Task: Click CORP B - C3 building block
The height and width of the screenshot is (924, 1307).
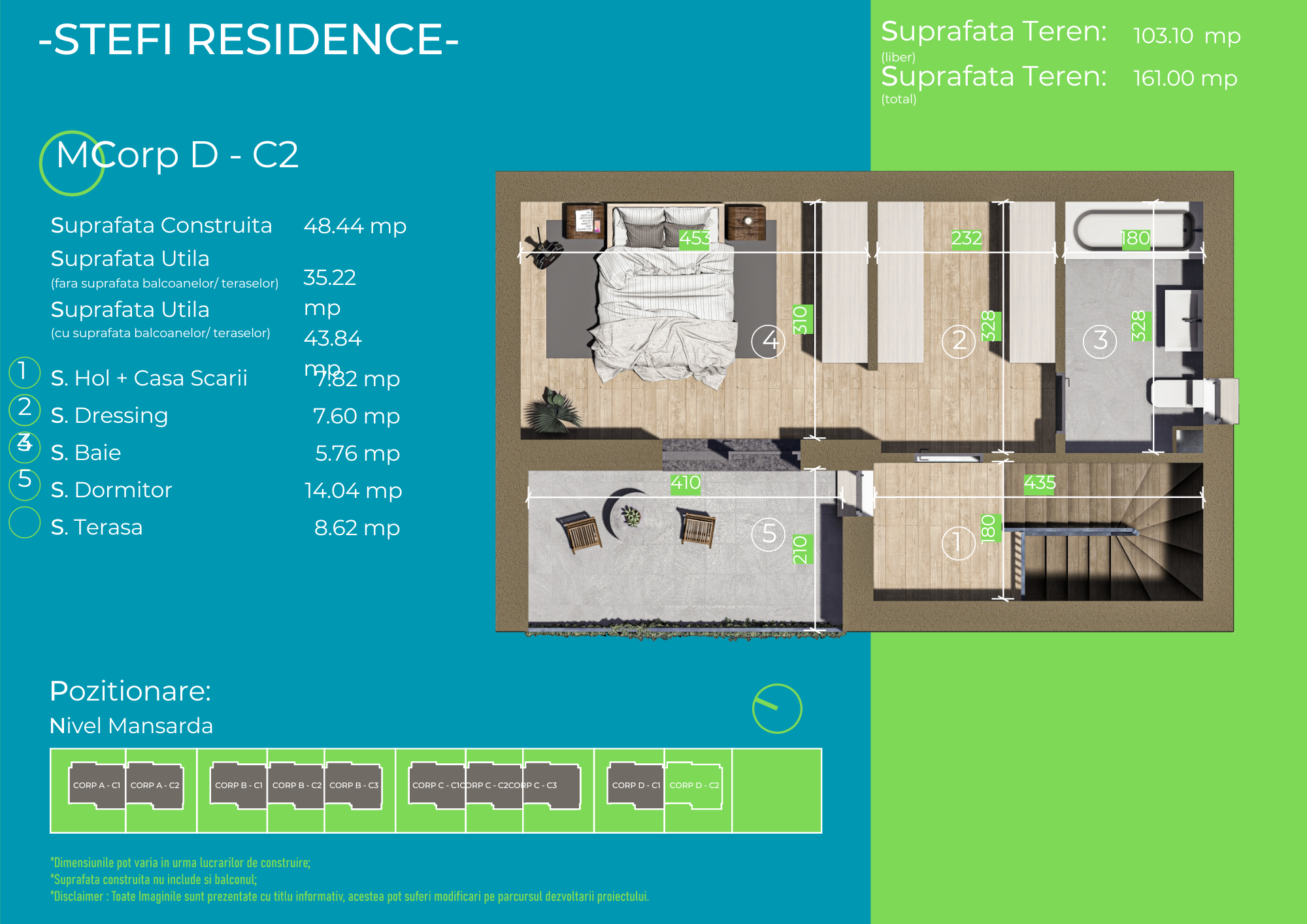Action: coord(354,785)
